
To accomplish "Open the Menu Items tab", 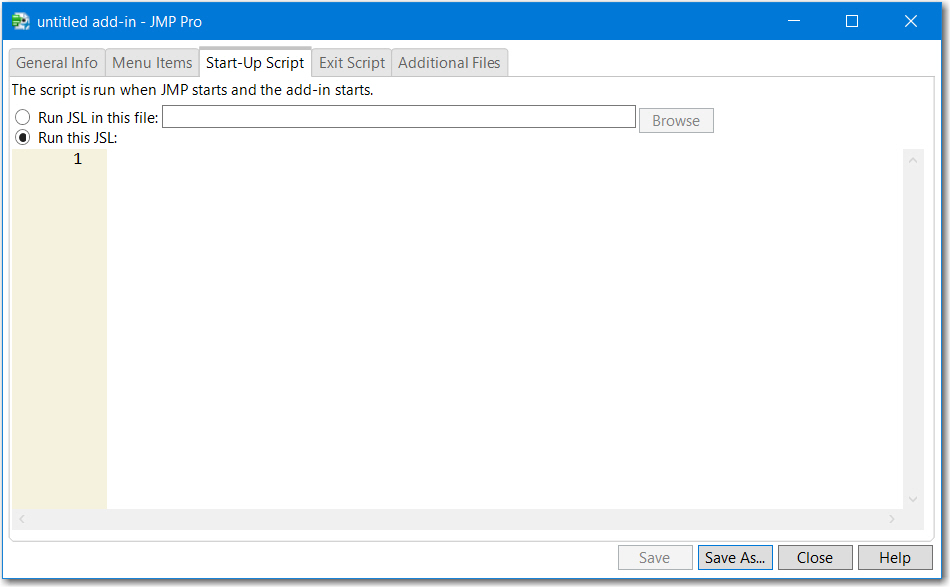I will pyautogui.click(x=152, y=62).
